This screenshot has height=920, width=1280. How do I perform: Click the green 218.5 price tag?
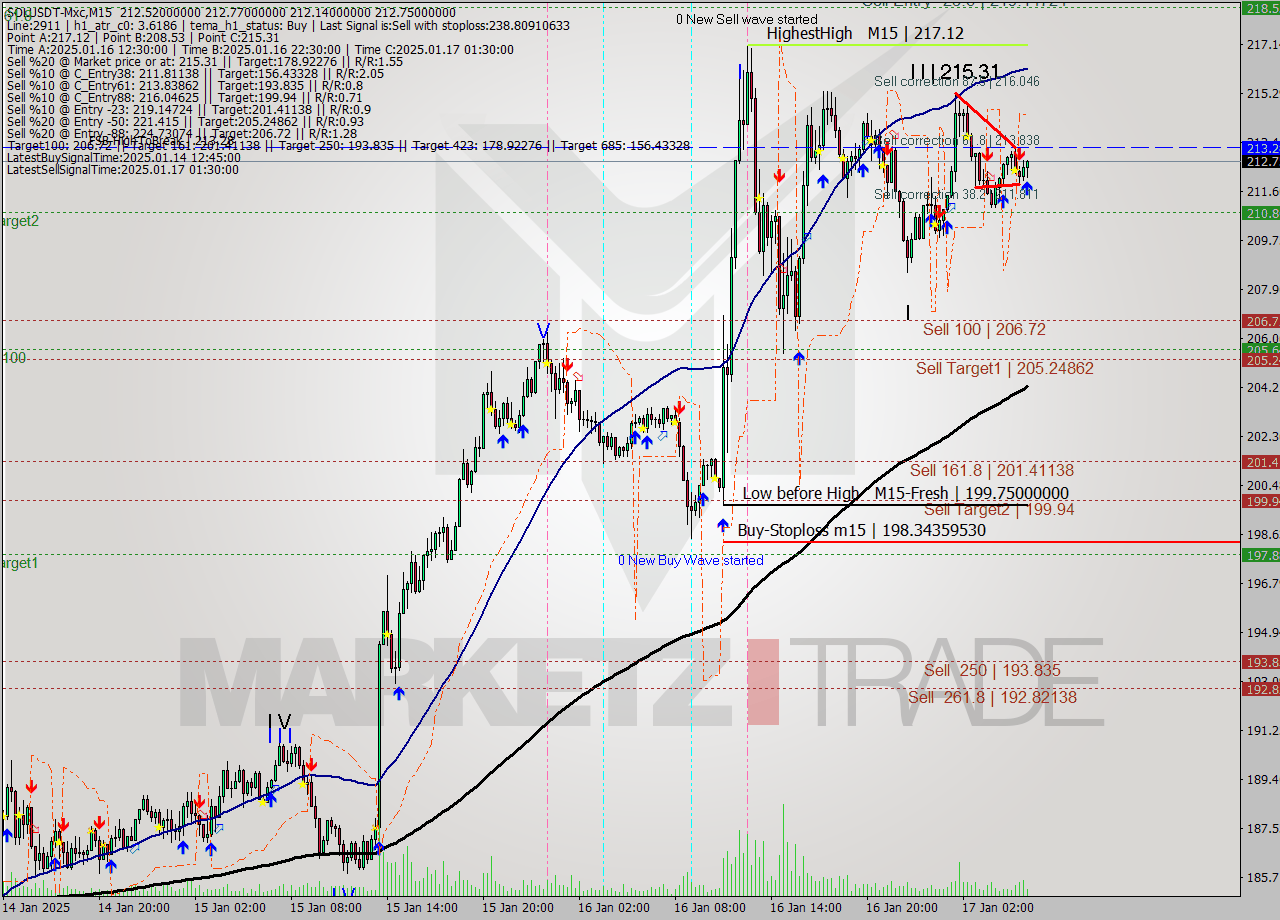coord(1261,7)
